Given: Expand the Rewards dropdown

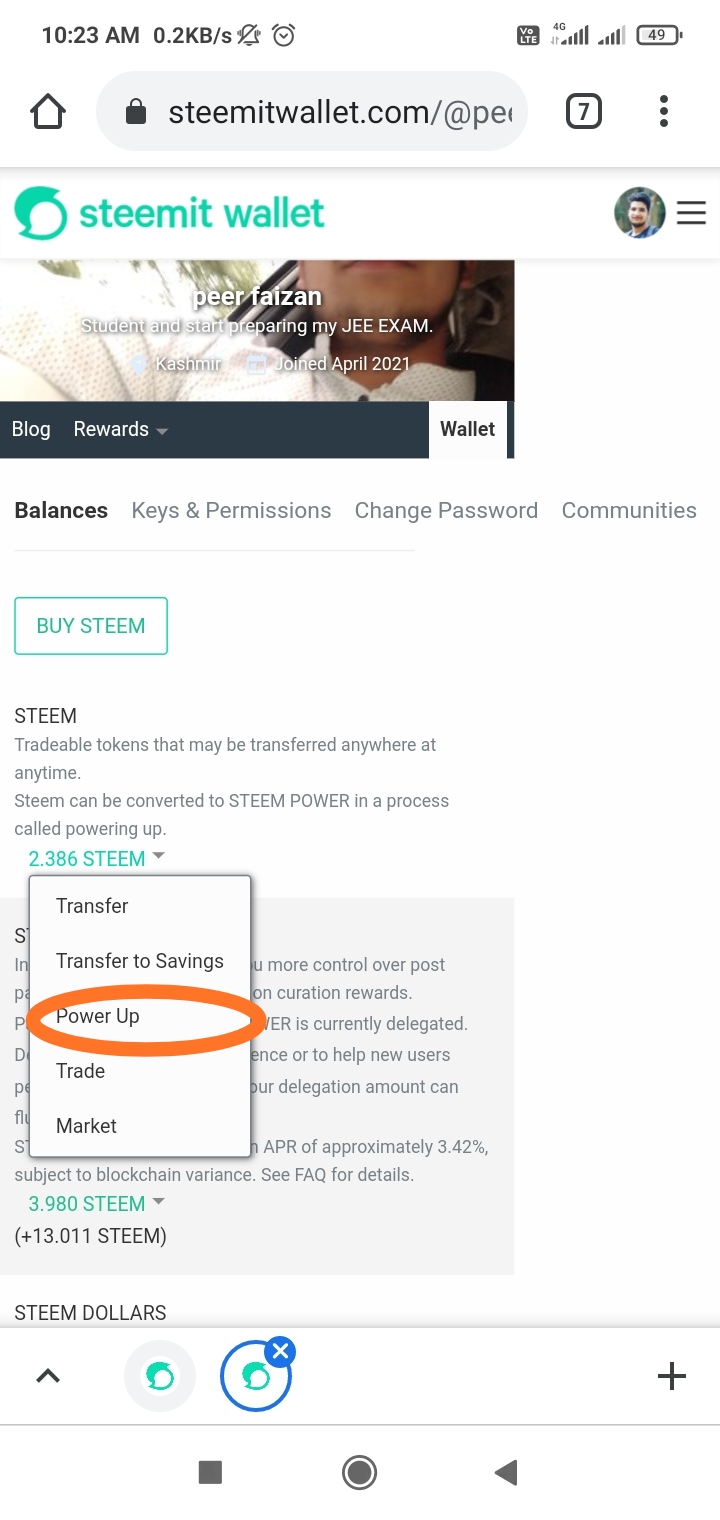Looking at the screenshot, I should [x=120, y=430].
